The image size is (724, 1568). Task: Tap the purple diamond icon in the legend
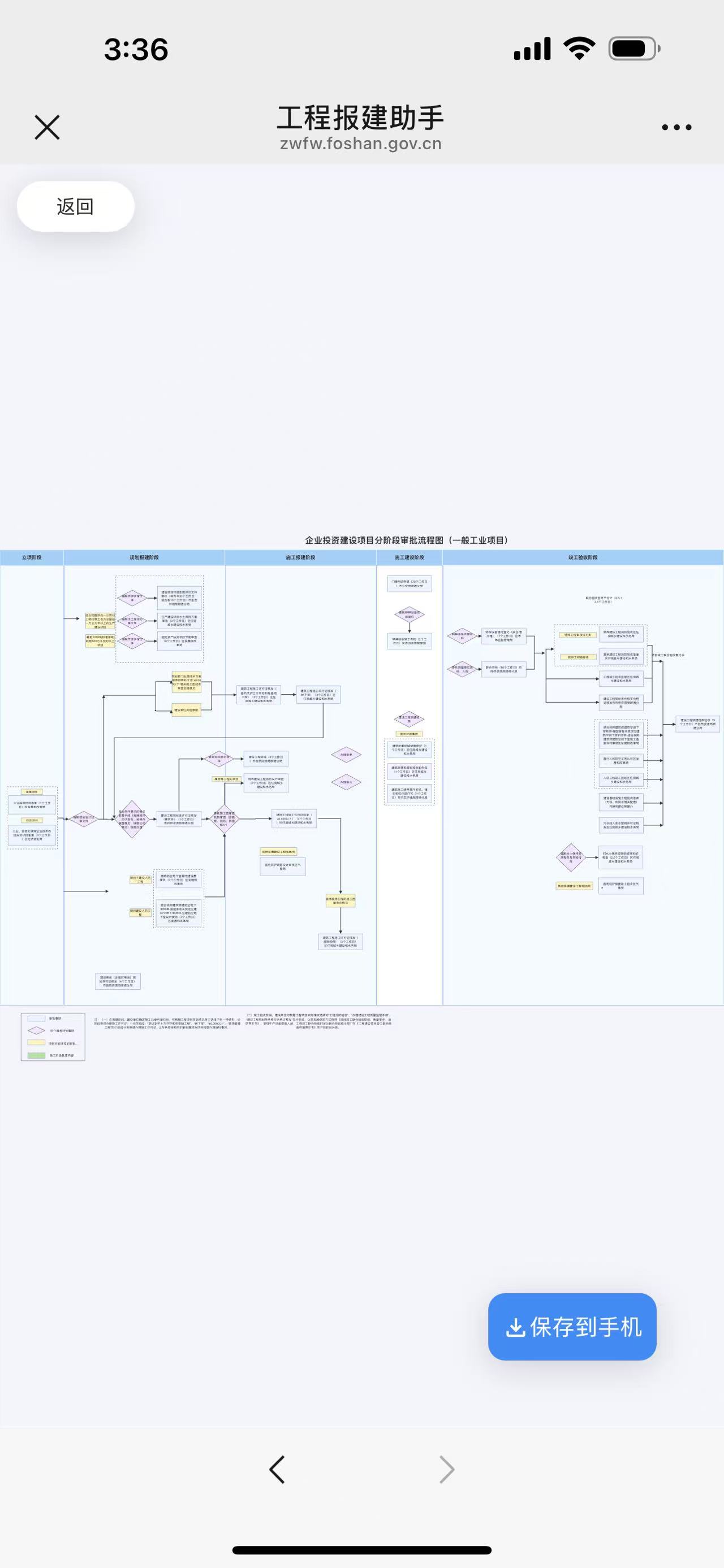(37, 1030)
